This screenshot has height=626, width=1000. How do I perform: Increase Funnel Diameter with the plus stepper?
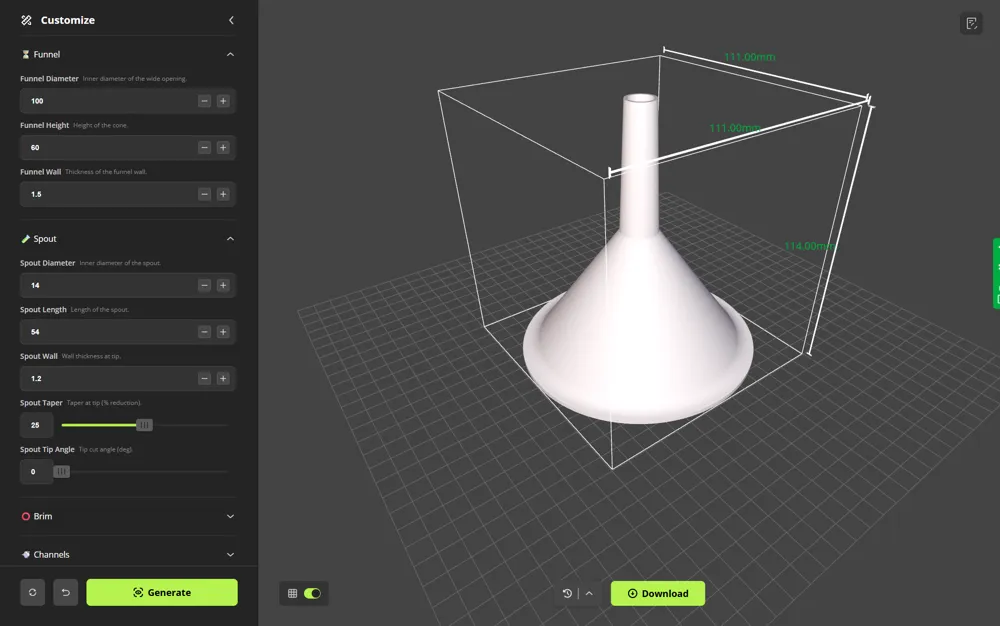[223, 100]
